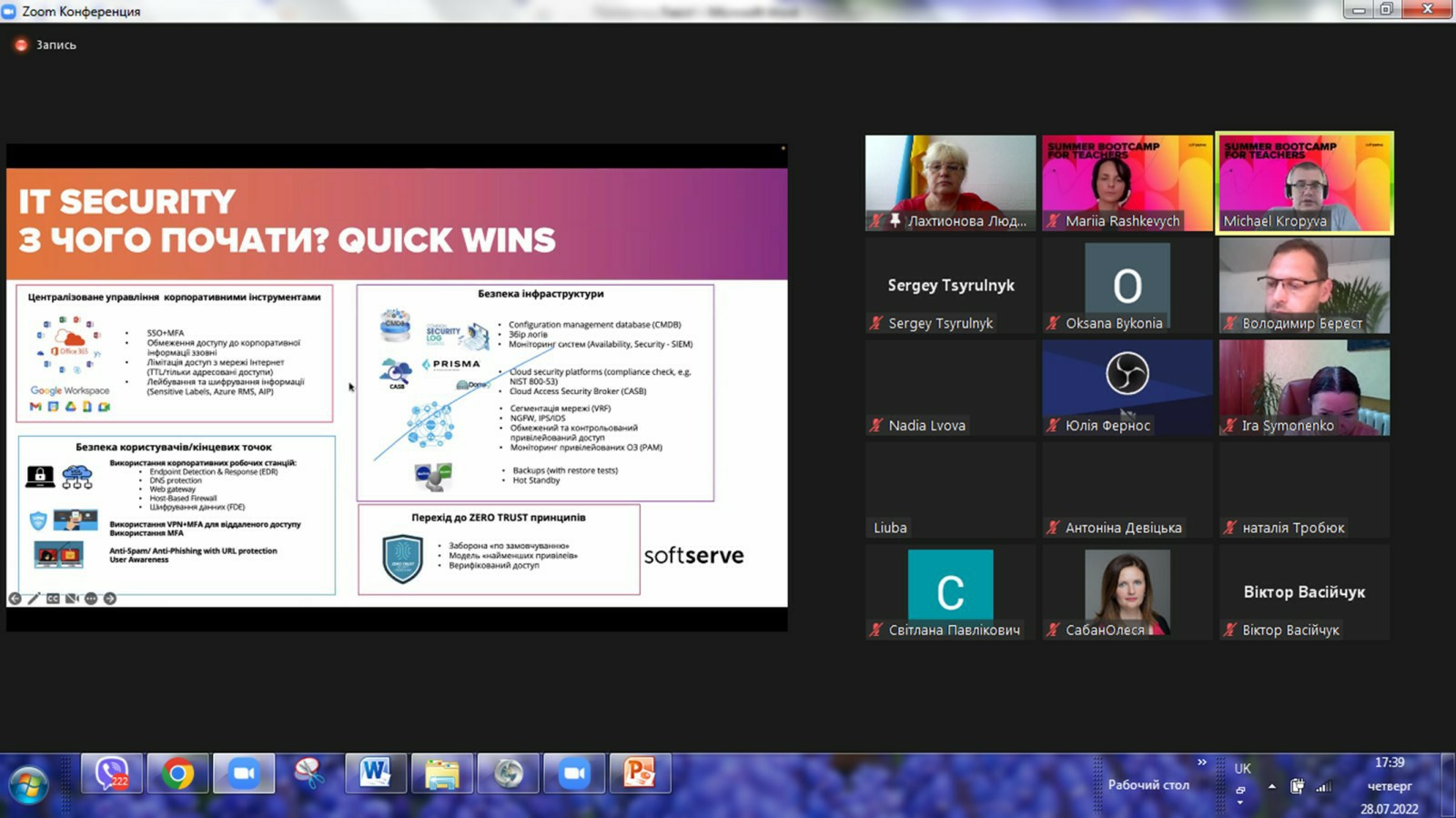Switch to PowerPoint in the taskbar
This screenshot has height=818, width=1456.
[x=640, y=774]
